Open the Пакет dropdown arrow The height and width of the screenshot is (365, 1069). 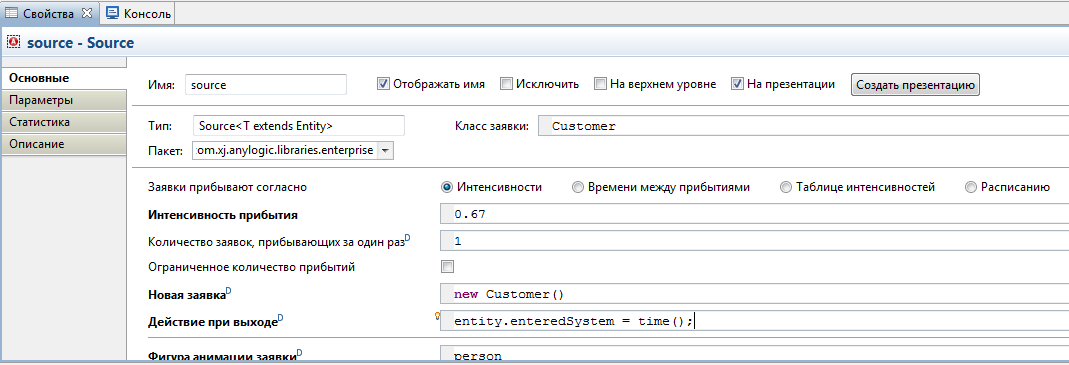point(385,151)
